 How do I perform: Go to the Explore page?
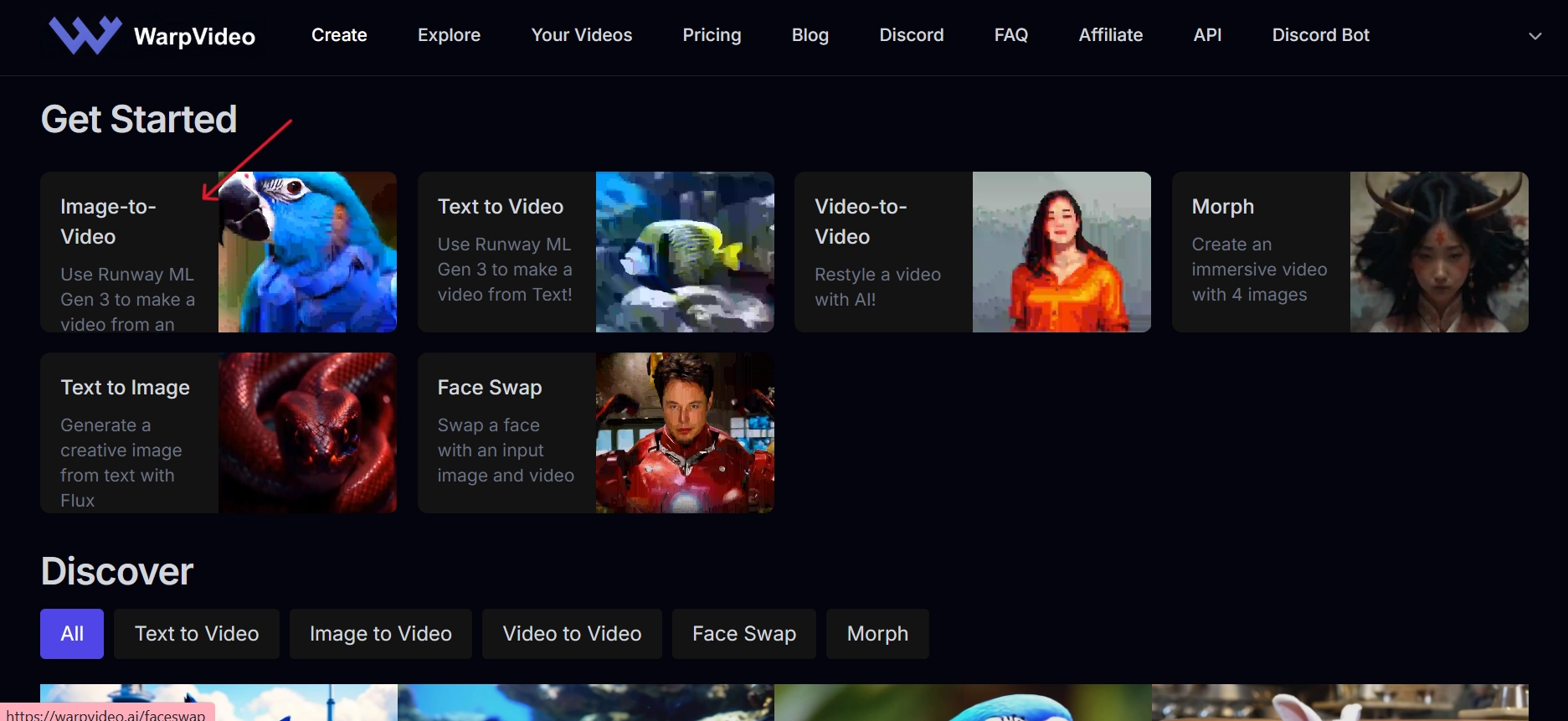tap(449, 35)
